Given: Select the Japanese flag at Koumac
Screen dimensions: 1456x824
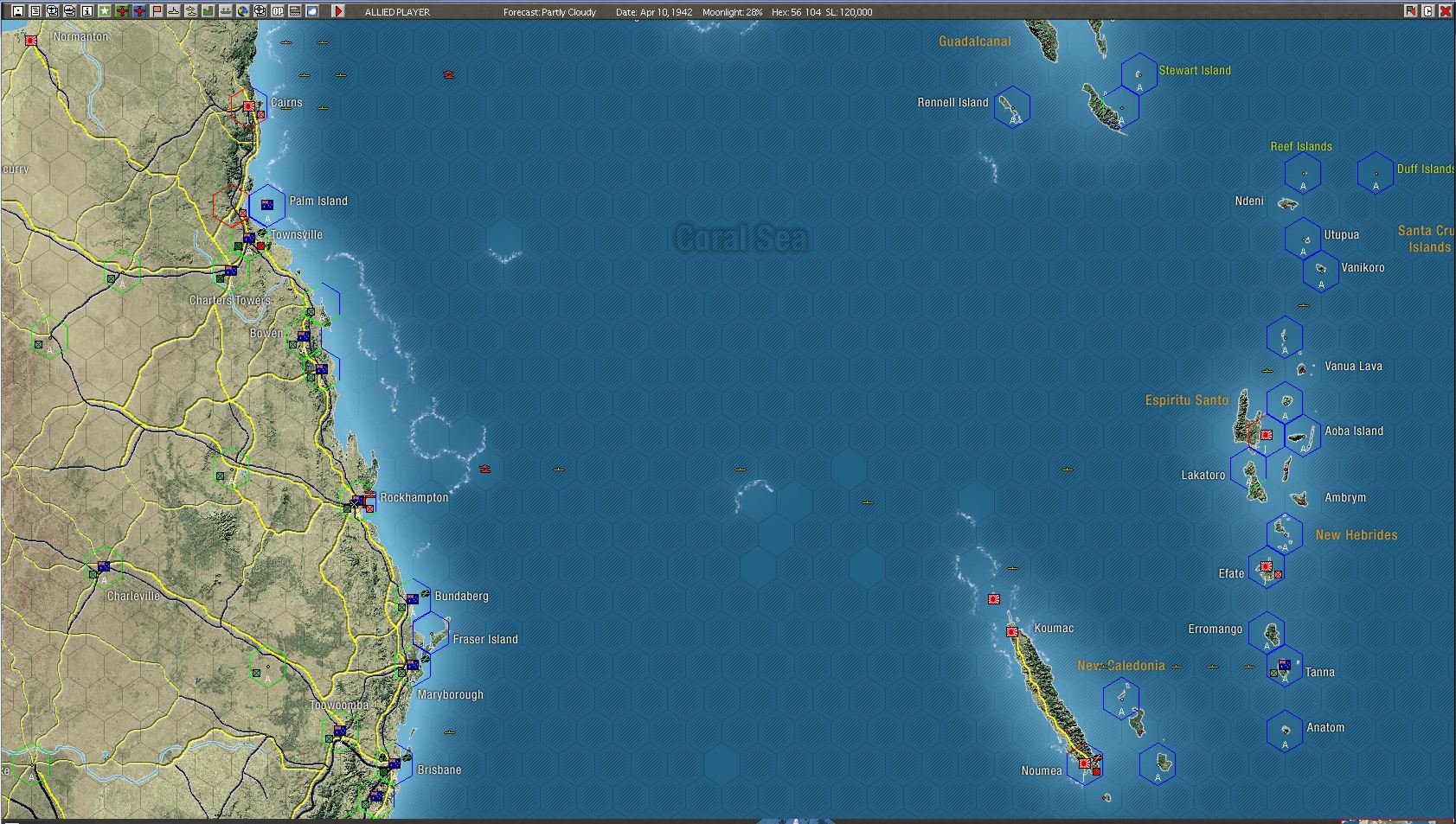Looking at the screenshot, I should tap(1012, 632).
